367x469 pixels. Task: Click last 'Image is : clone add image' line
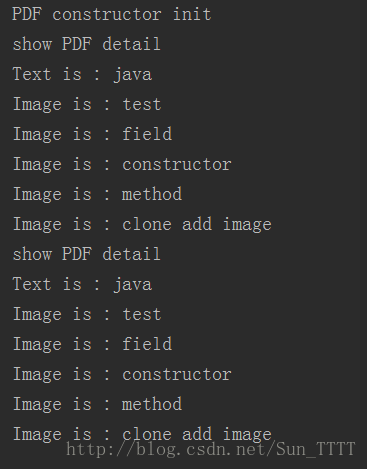tap(142, 434)
